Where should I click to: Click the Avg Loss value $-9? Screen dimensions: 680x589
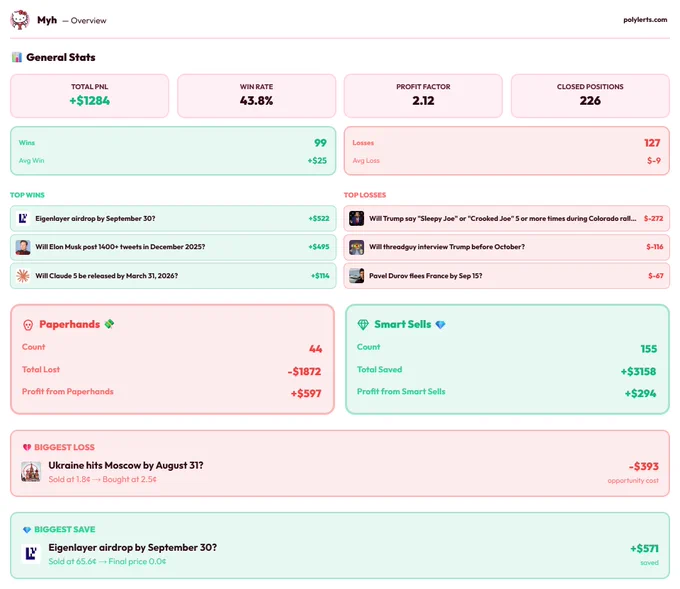[x=654, y=160]
